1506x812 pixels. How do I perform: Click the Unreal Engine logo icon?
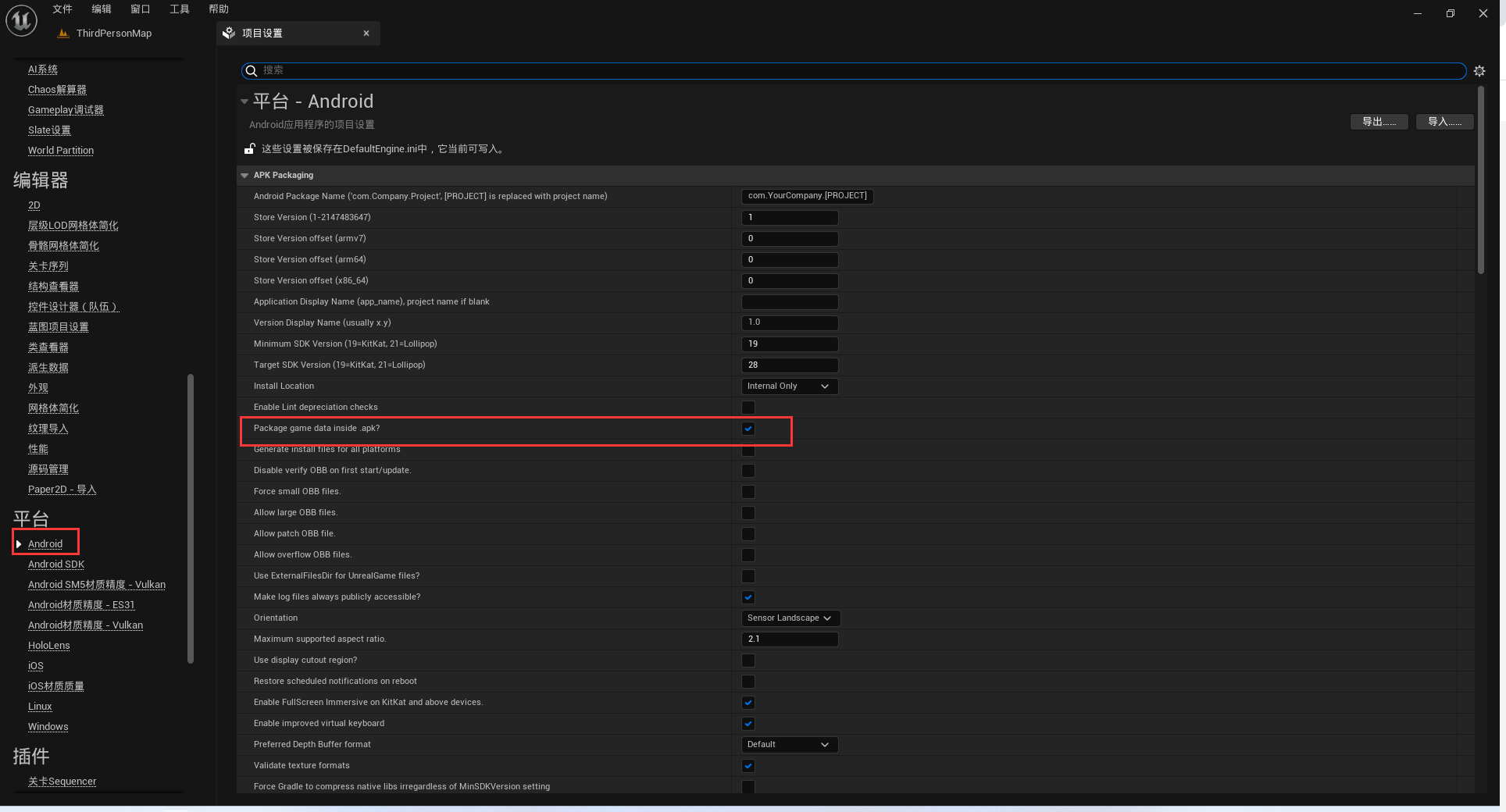[x=21, y=20]
